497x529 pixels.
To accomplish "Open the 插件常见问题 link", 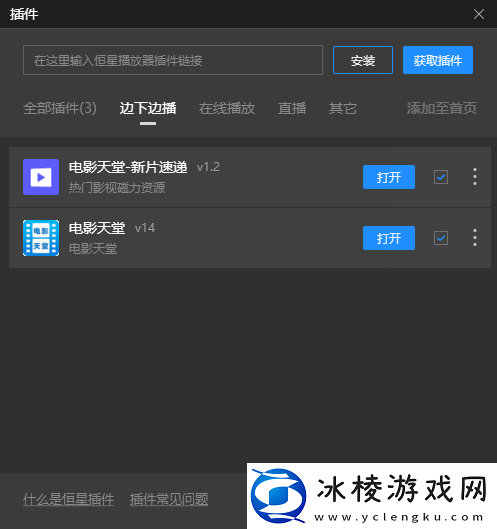I will (x=169, y=499).
